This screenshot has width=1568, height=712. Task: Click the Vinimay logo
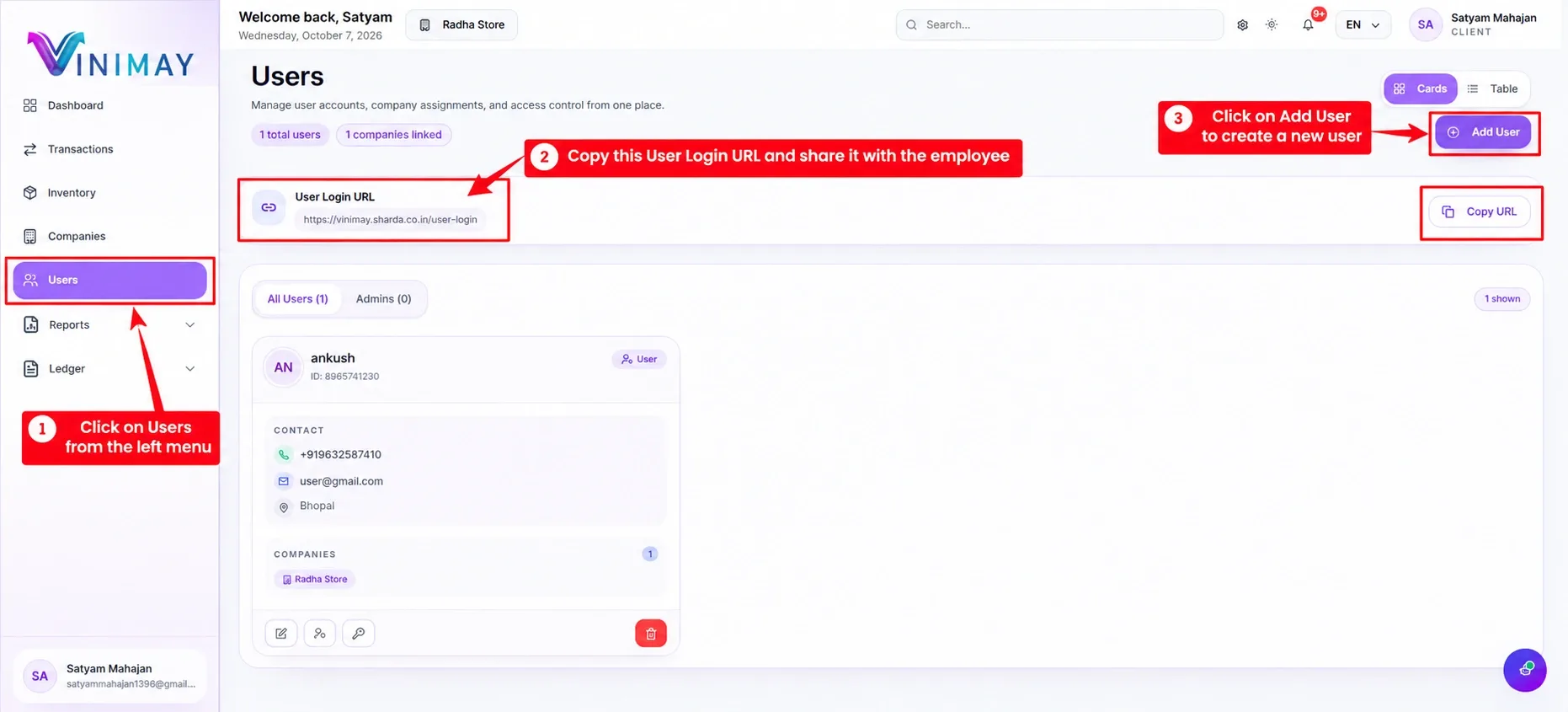coord(110,55)
